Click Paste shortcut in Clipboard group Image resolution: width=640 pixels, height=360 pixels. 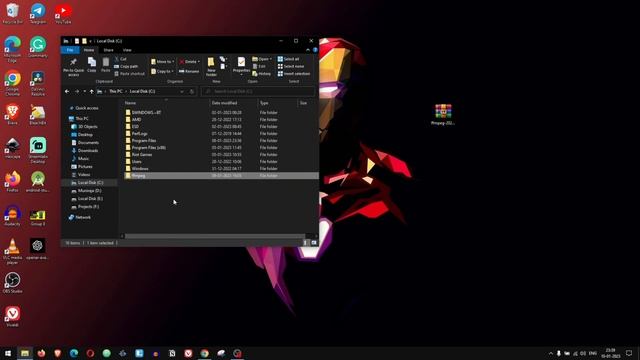(129, 74)
